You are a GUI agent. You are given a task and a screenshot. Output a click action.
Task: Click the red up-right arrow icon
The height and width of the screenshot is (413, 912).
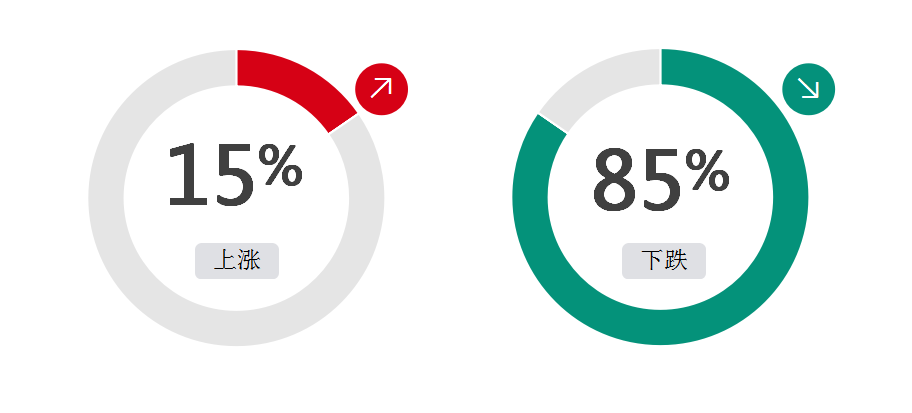(382, 89)
